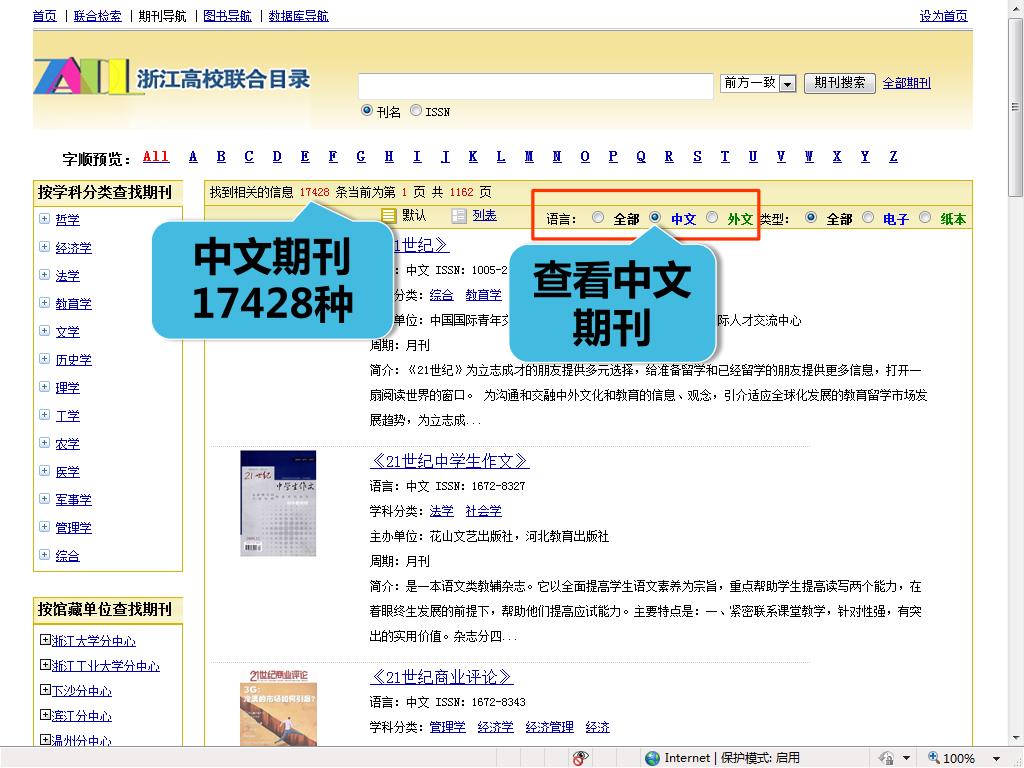Open subject link 社会学 under 21世纪中学生作文

483,511
